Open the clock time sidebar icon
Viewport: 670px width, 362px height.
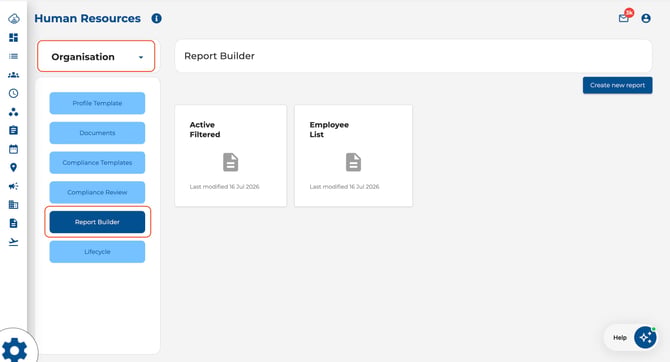pos(14,93)
